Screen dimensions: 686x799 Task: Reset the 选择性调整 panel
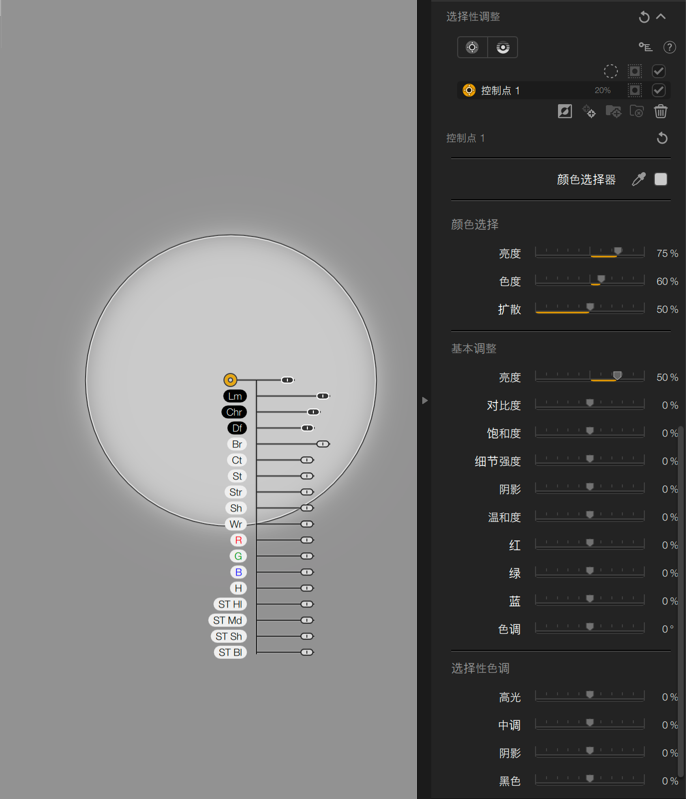coord(644,17)
